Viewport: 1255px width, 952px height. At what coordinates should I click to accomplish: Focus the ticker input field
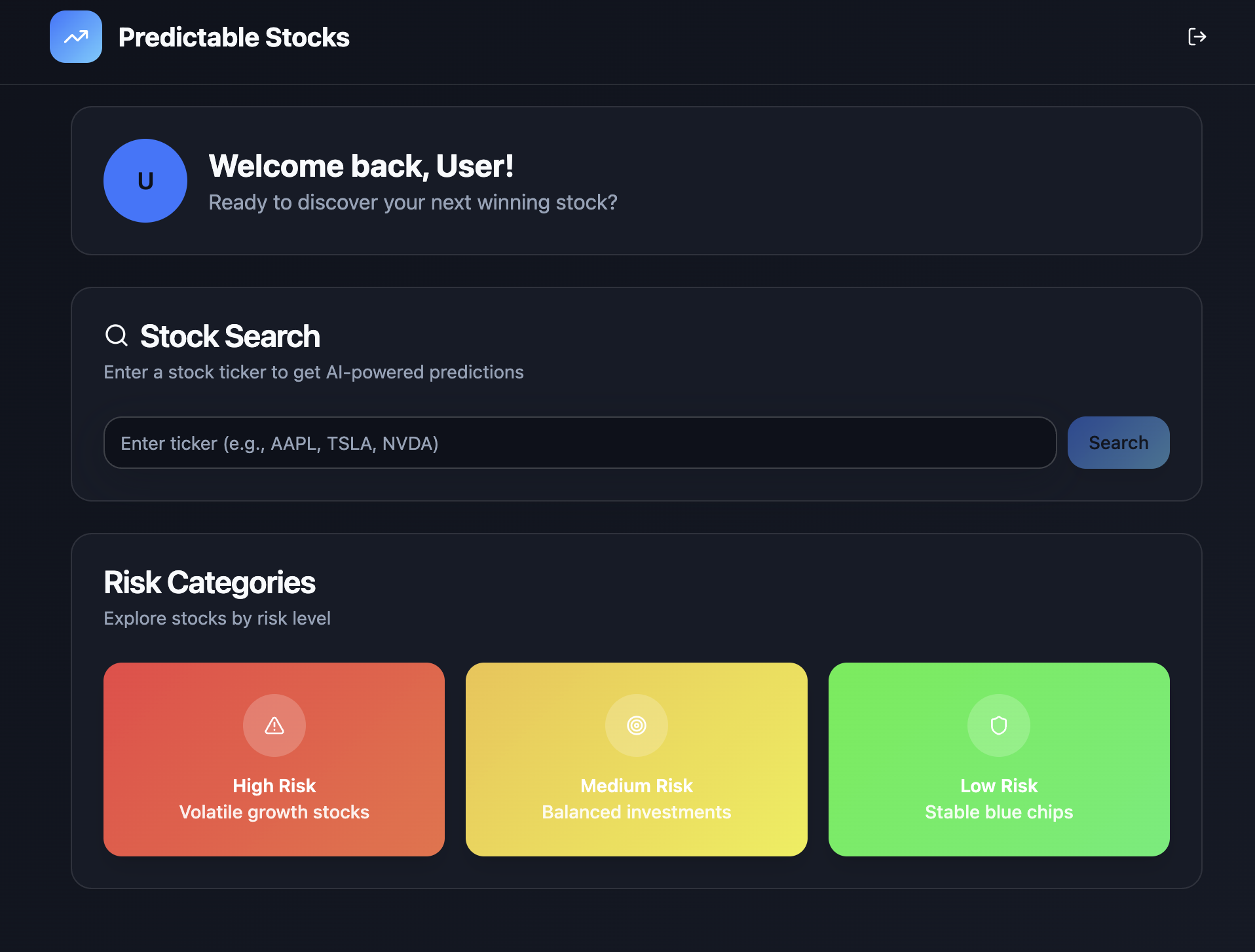point(580,443)
